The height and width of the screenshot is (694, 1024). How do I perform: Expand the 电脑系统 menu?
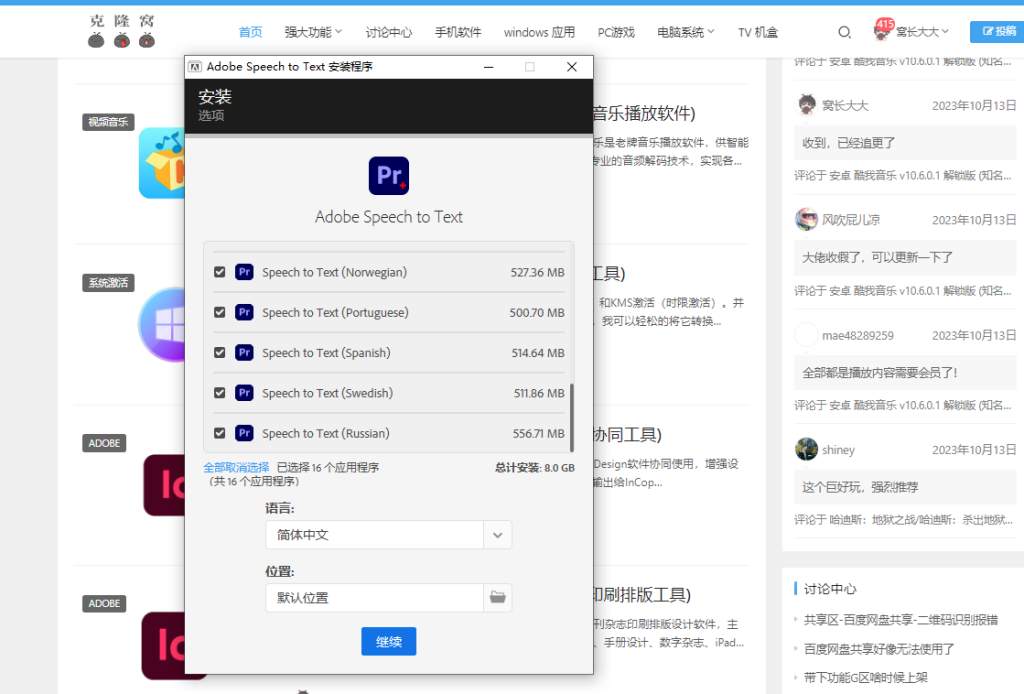tap(686, 32)
